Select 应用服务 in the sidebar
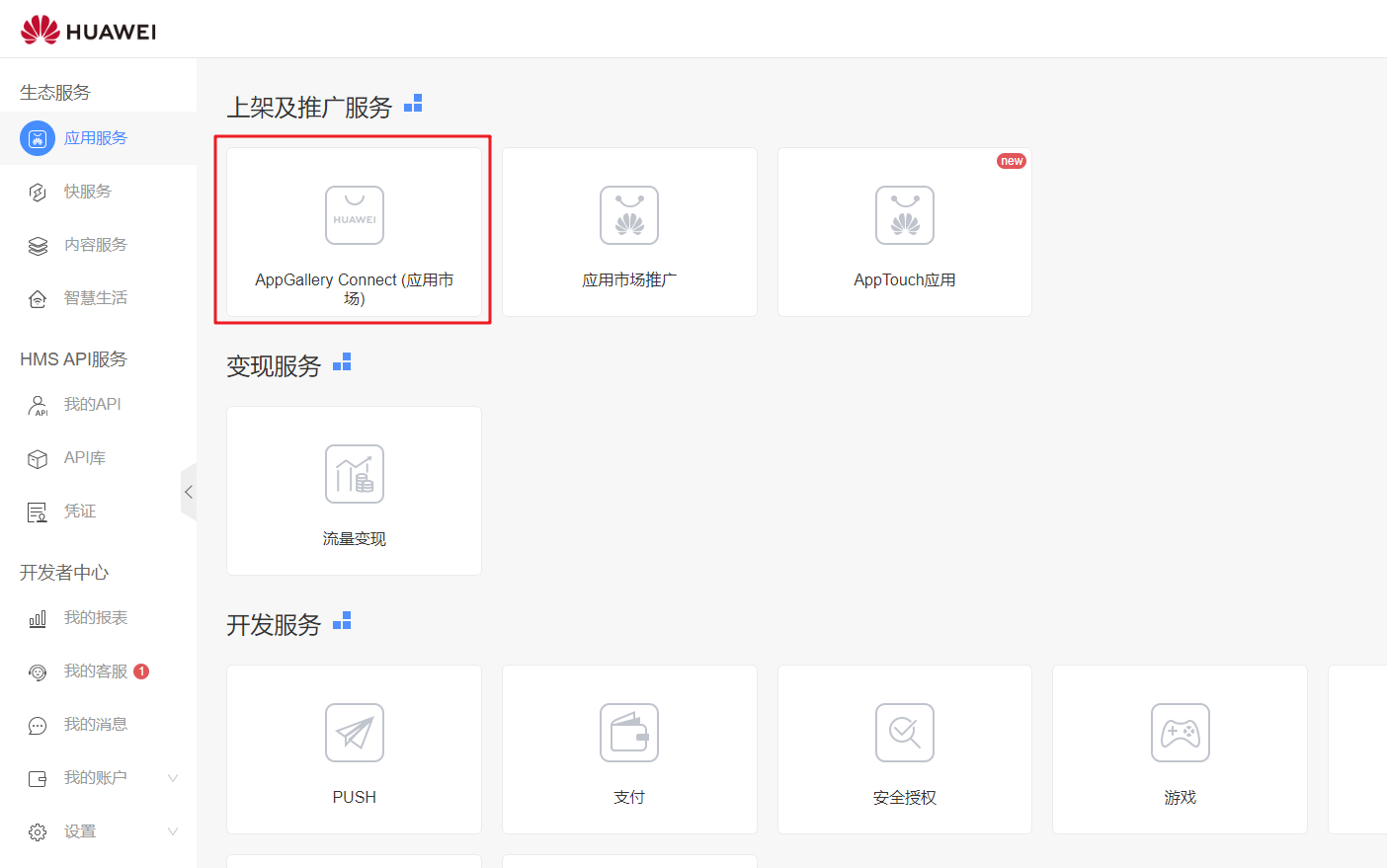1387x868 pixels. tap(99, 138)
